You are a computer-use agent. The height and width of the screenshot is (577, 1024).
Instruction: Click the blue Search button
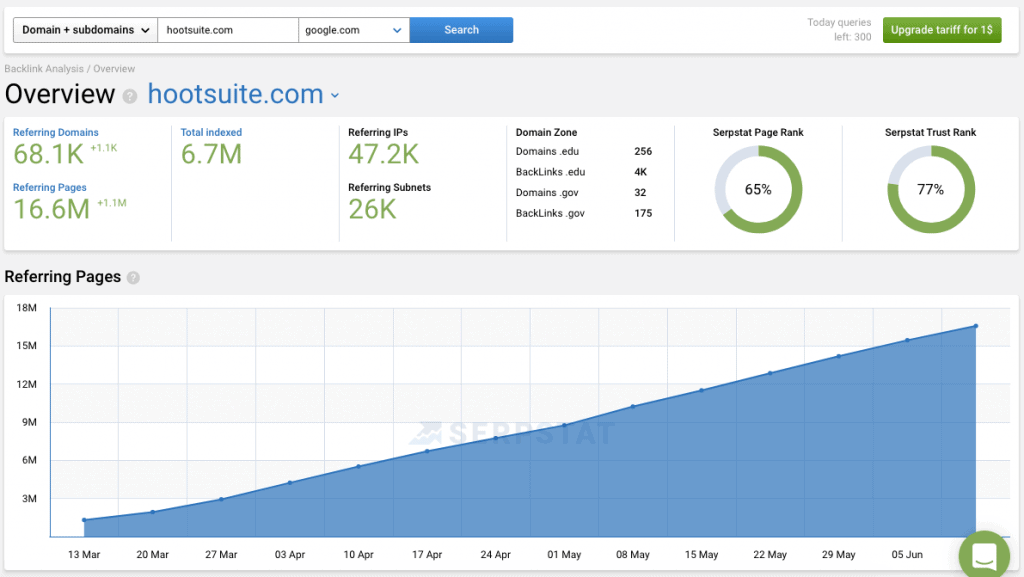click(461, 30)
